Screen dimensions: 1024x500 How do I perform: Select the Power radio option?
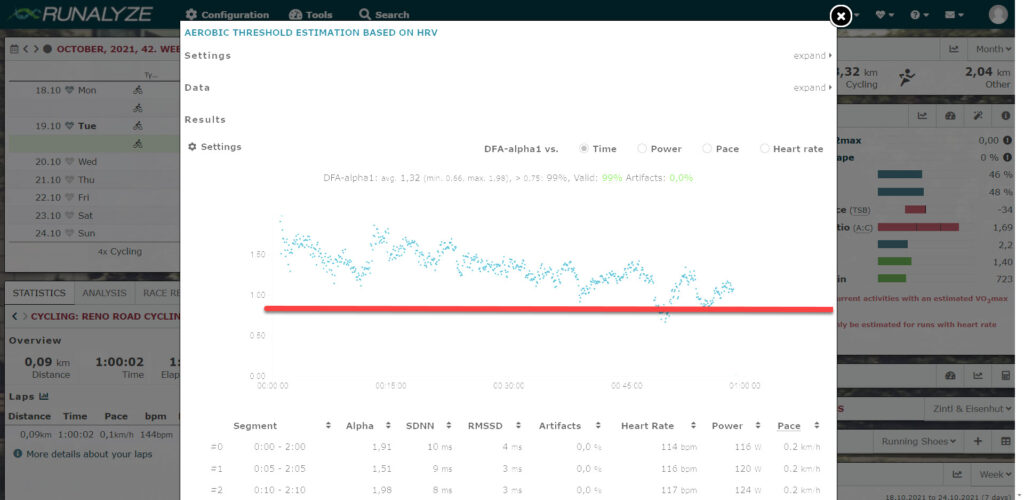(x=642, y=149)
